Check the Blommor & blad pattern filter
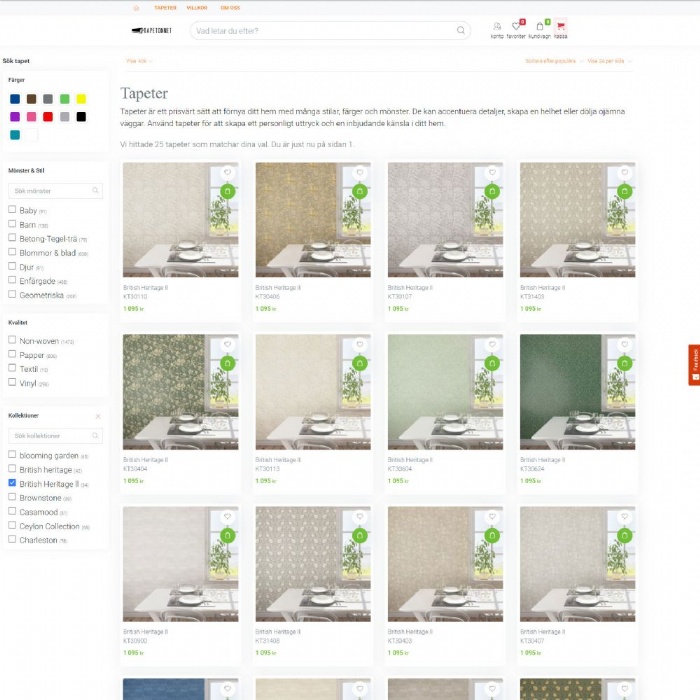 (x=12, y=253)
